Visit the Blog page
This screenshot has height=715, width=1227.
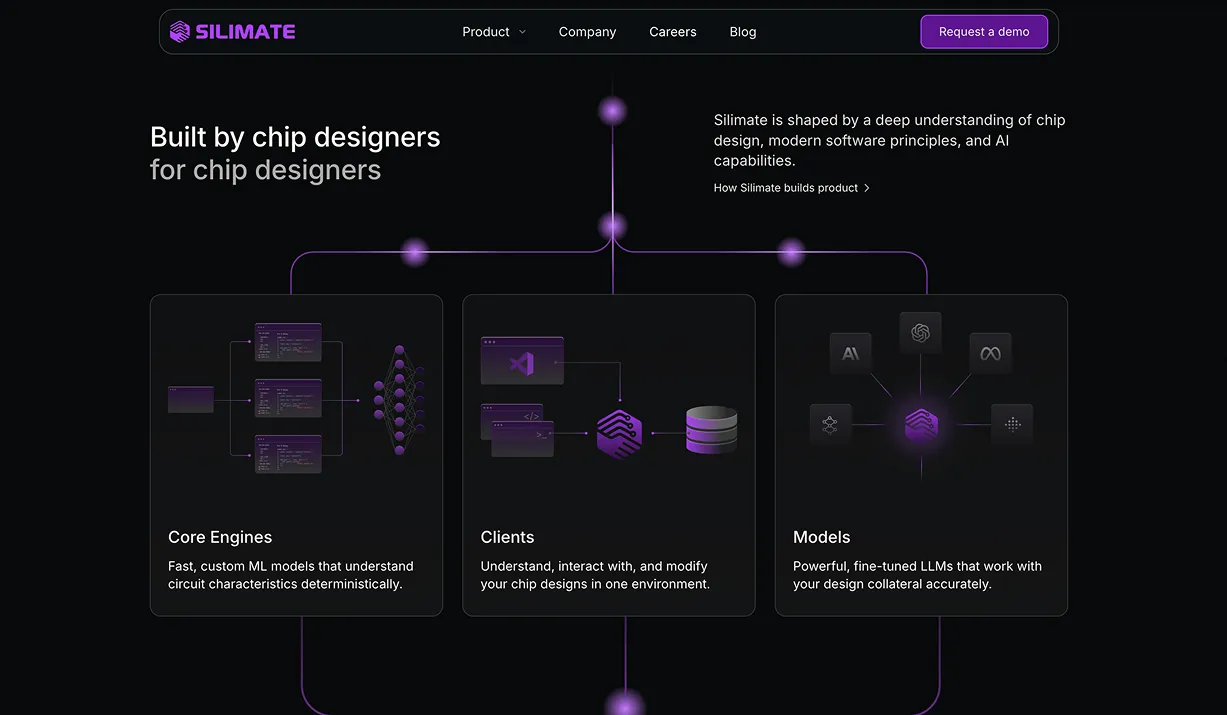[743, 32]
